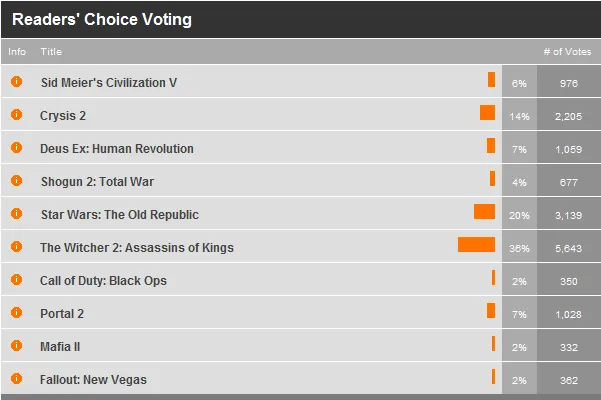Open The Witcher 2: Assassins of Kings title
Viewport: 601px width, 400px height.
(137, 247)
